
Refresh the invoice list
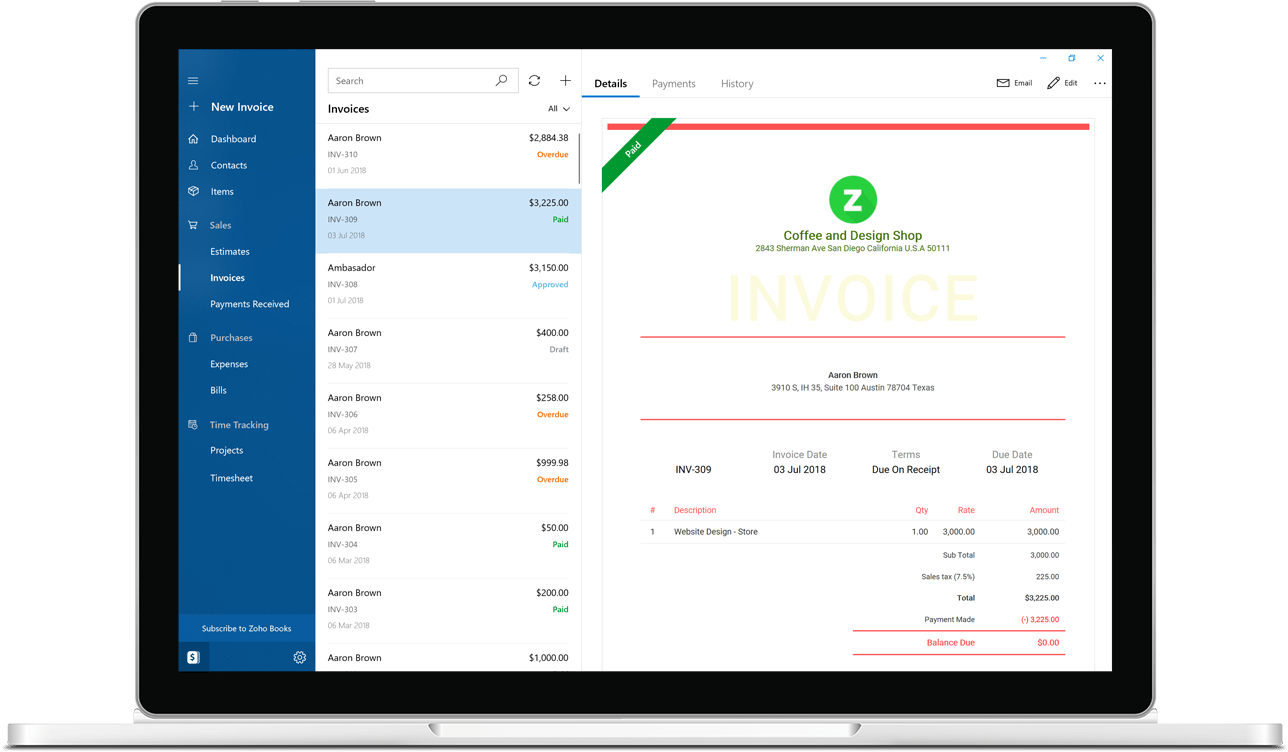click(534, 80)
